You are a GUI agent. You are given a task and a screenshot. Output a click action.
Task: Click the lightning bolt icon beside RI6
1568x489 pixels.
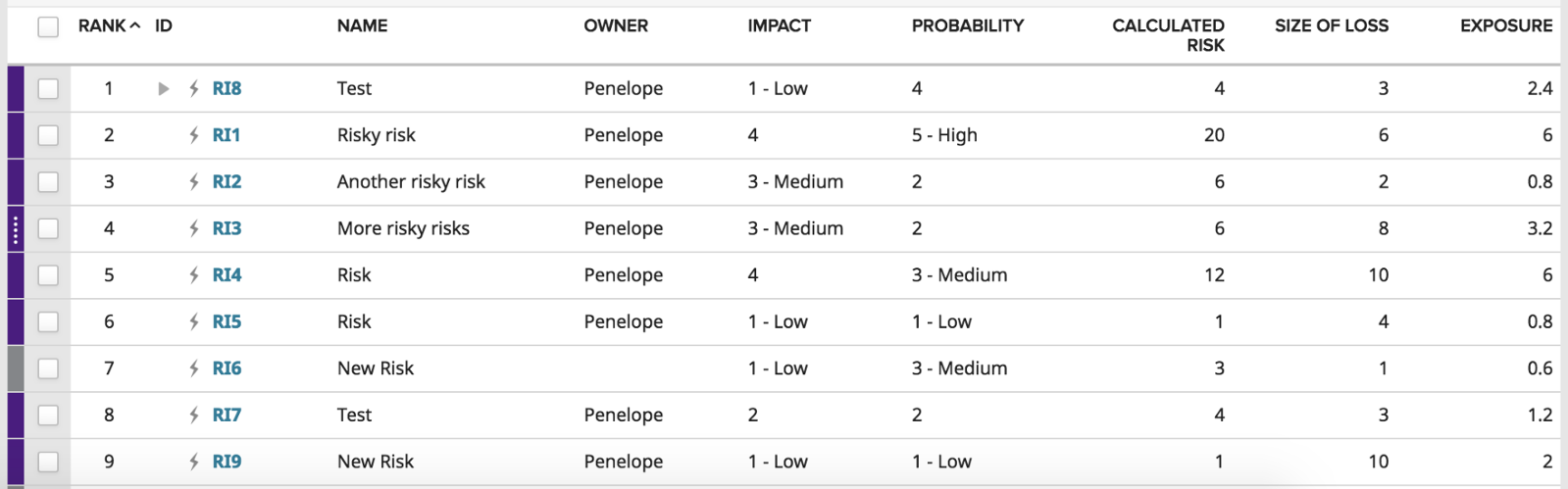[194, 368]
